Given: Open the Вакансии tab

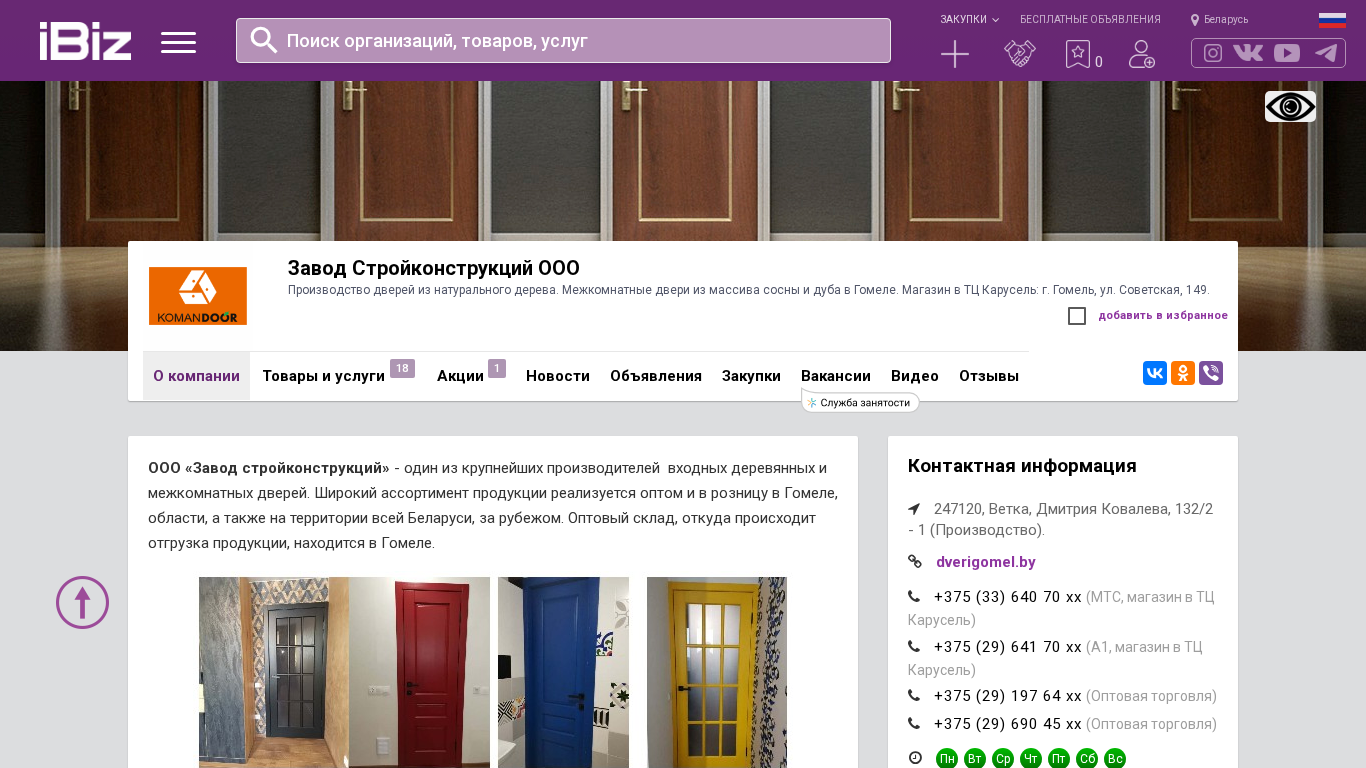Looking at the screenshot, I should click(x=836, y=376).
